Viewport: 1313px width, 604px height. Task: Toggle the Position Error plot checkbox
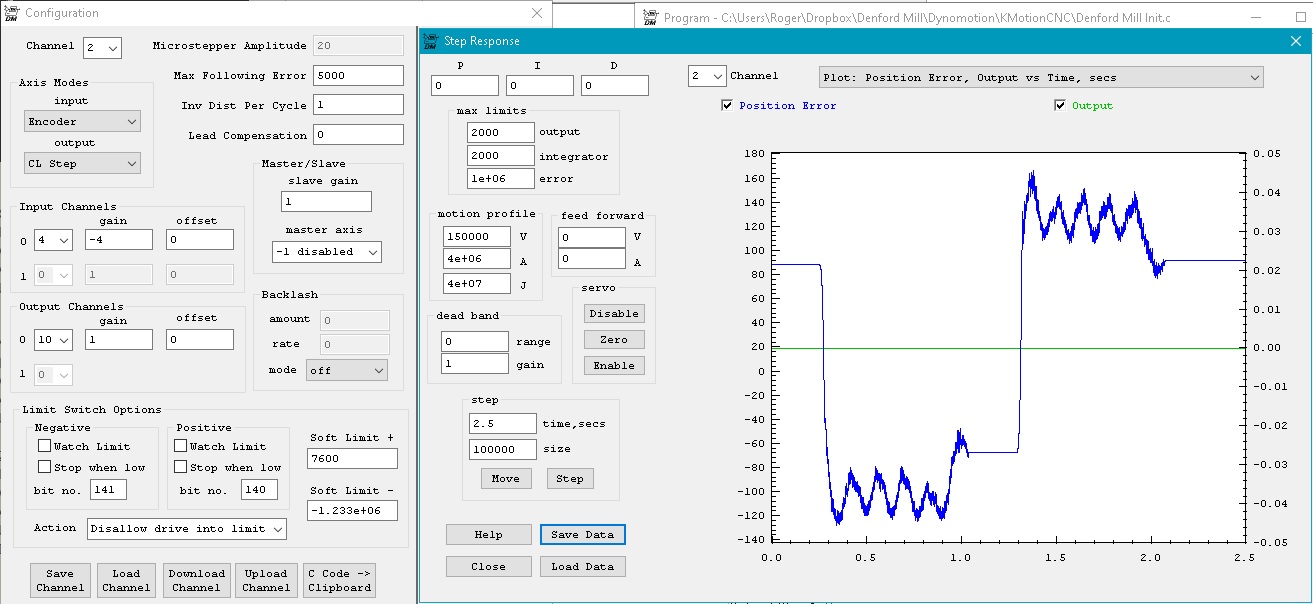click(x=727, y=106)
